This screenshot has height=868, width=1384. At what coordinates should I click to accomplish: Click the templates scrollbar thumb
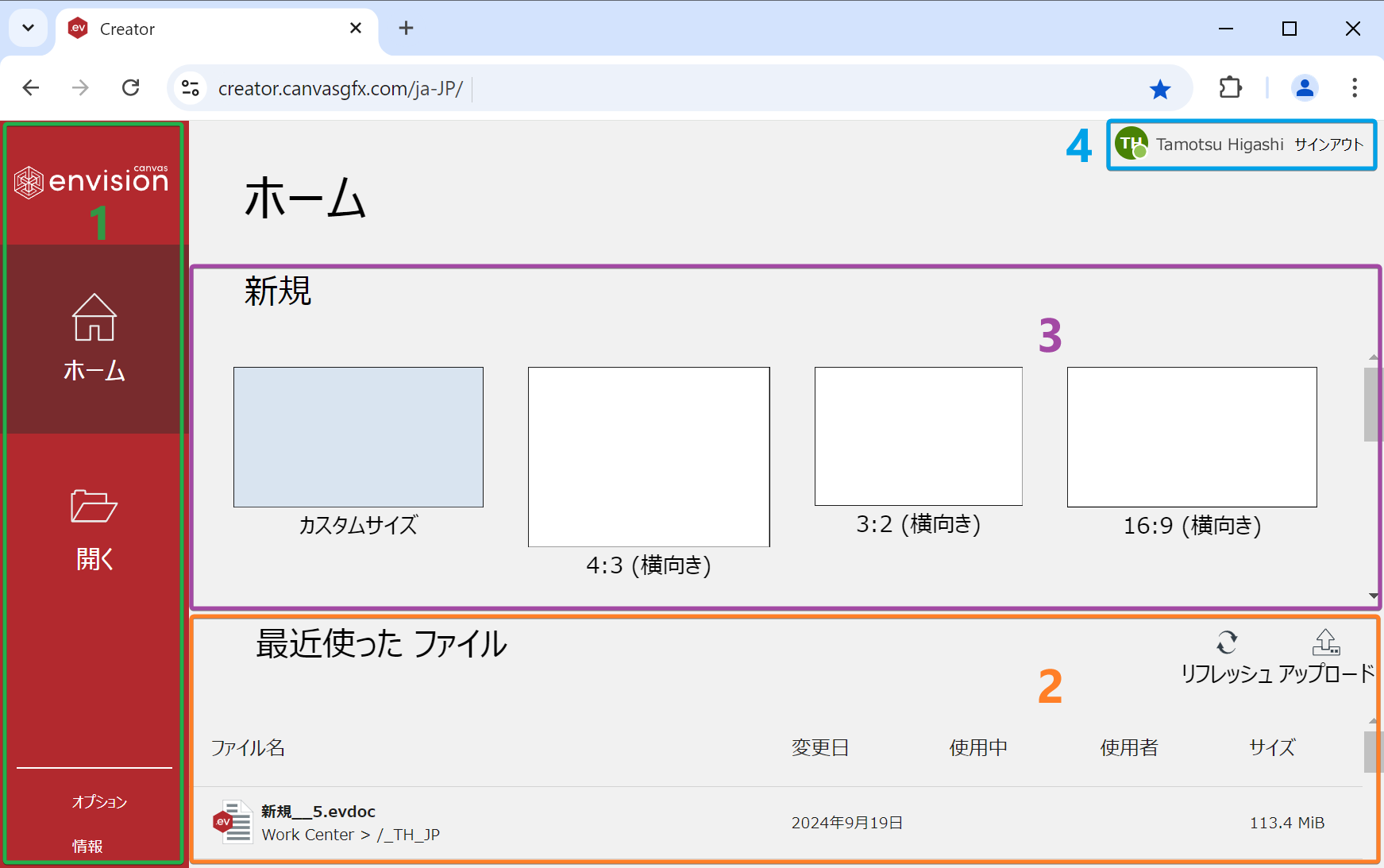point(1373,404)
